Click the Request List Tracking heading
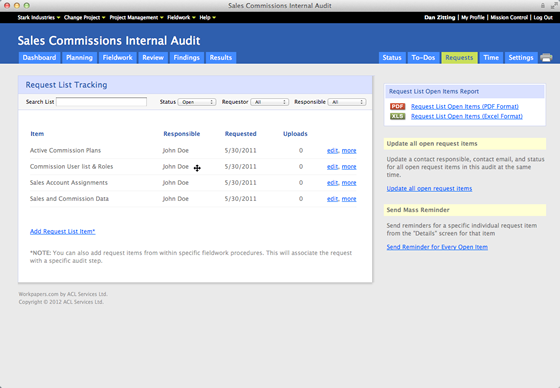 tap(66, 85)
